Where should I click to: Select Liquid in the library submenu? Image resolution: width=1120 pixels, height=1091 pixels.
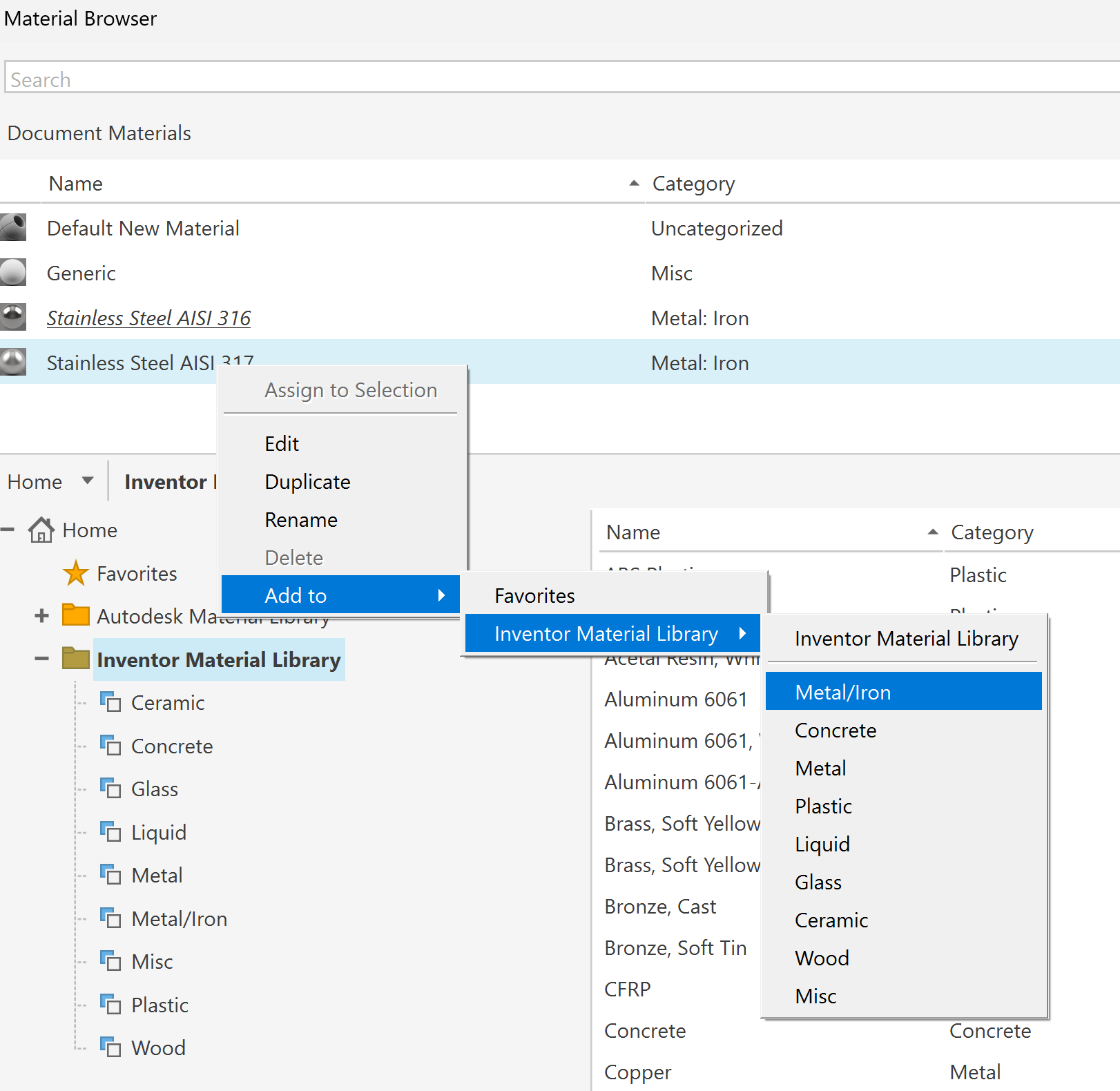click(904, 844)
